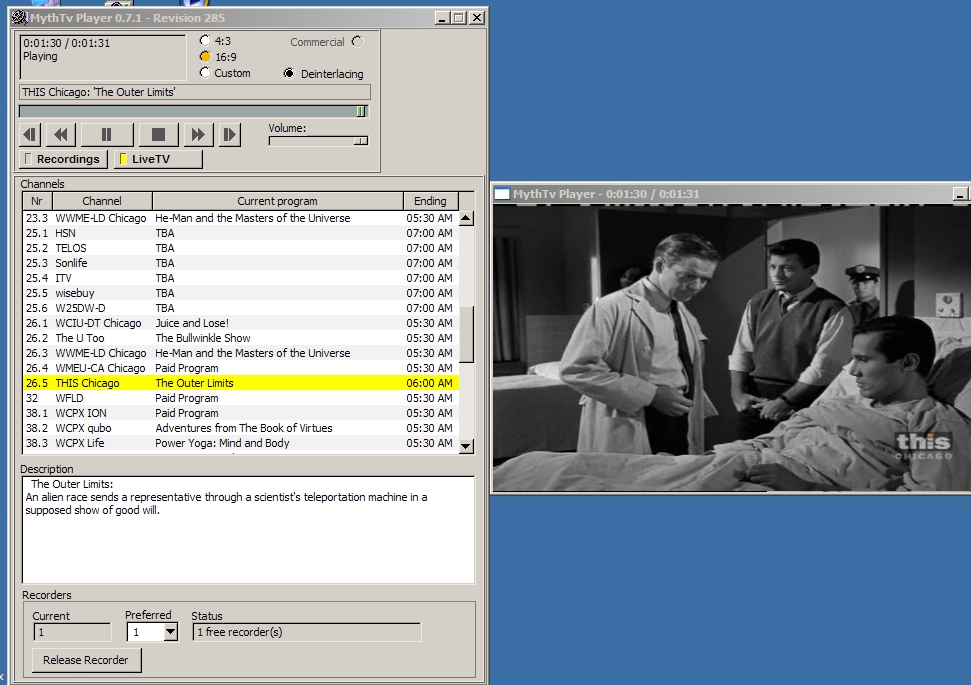Sort channels by the Nr column header

37,201
